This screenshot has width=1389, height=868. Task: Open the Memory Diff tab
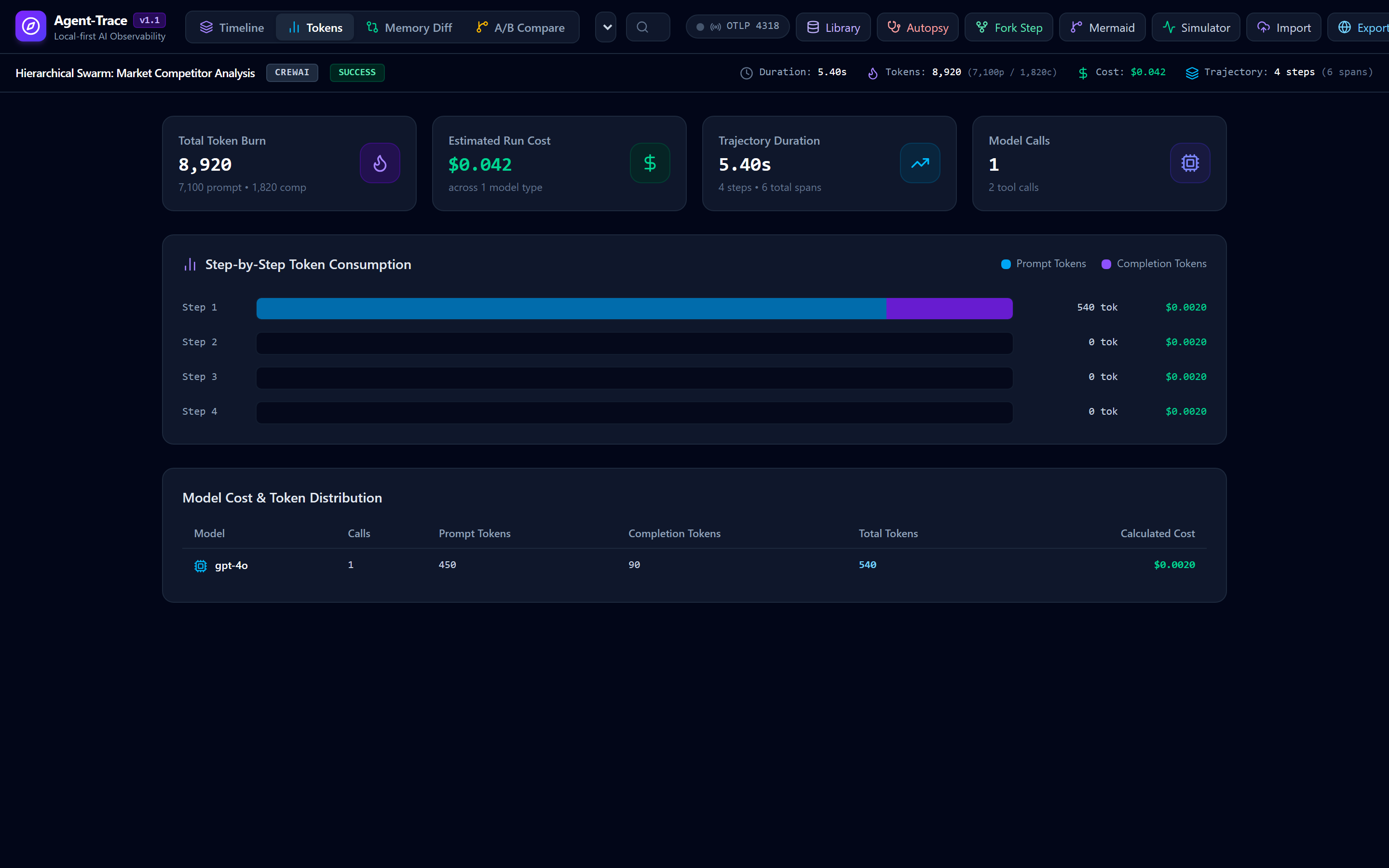coord(409,27)
